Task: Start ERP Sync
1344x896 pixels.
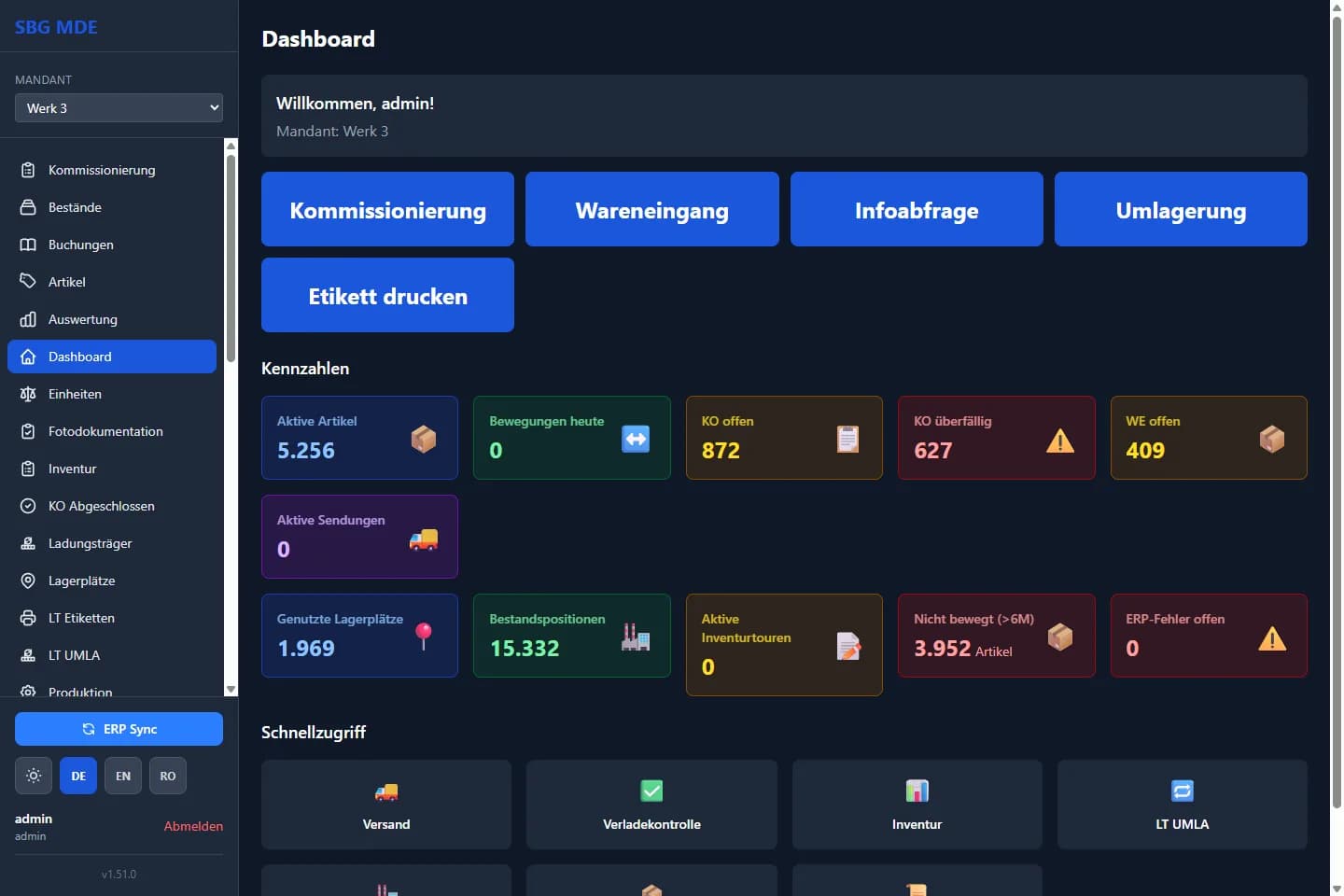Action: coord(119,729)
